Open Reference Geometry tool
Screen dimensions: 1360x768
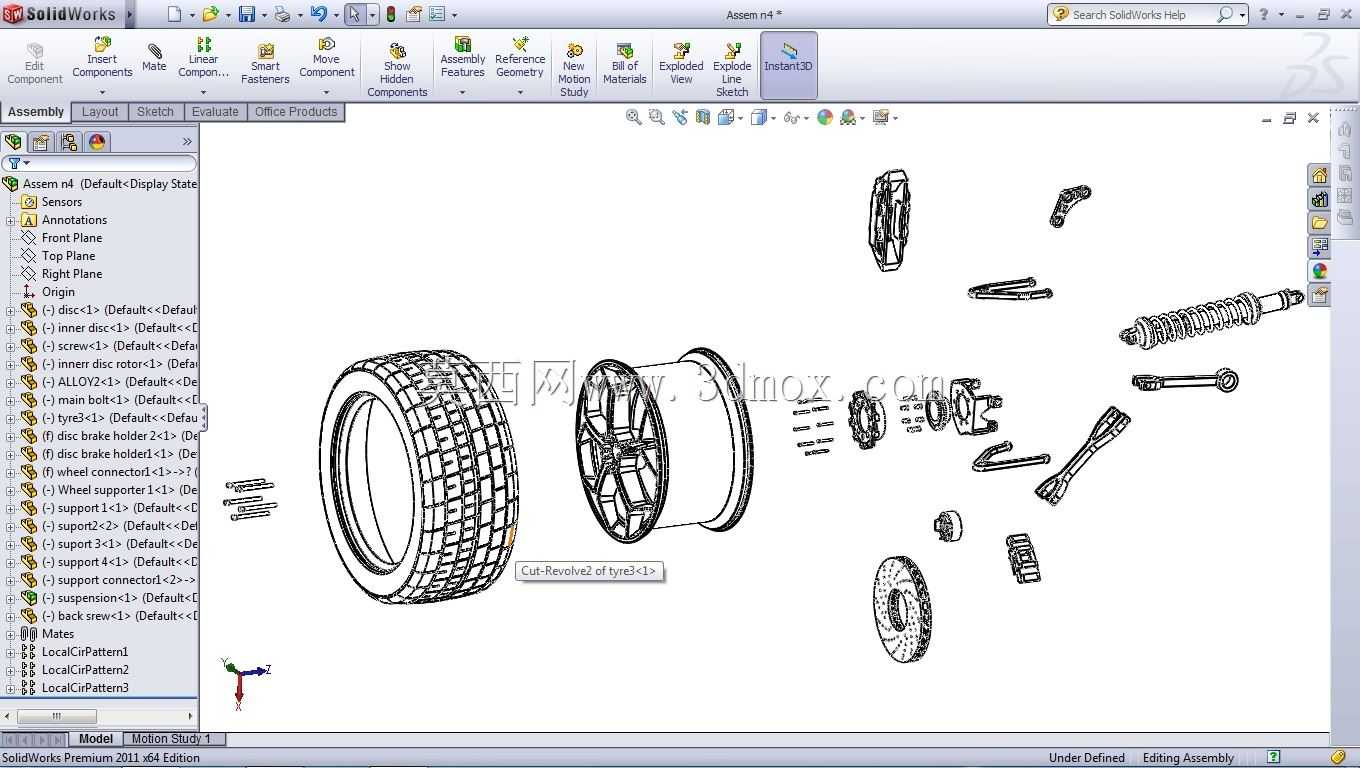(520, 58)
